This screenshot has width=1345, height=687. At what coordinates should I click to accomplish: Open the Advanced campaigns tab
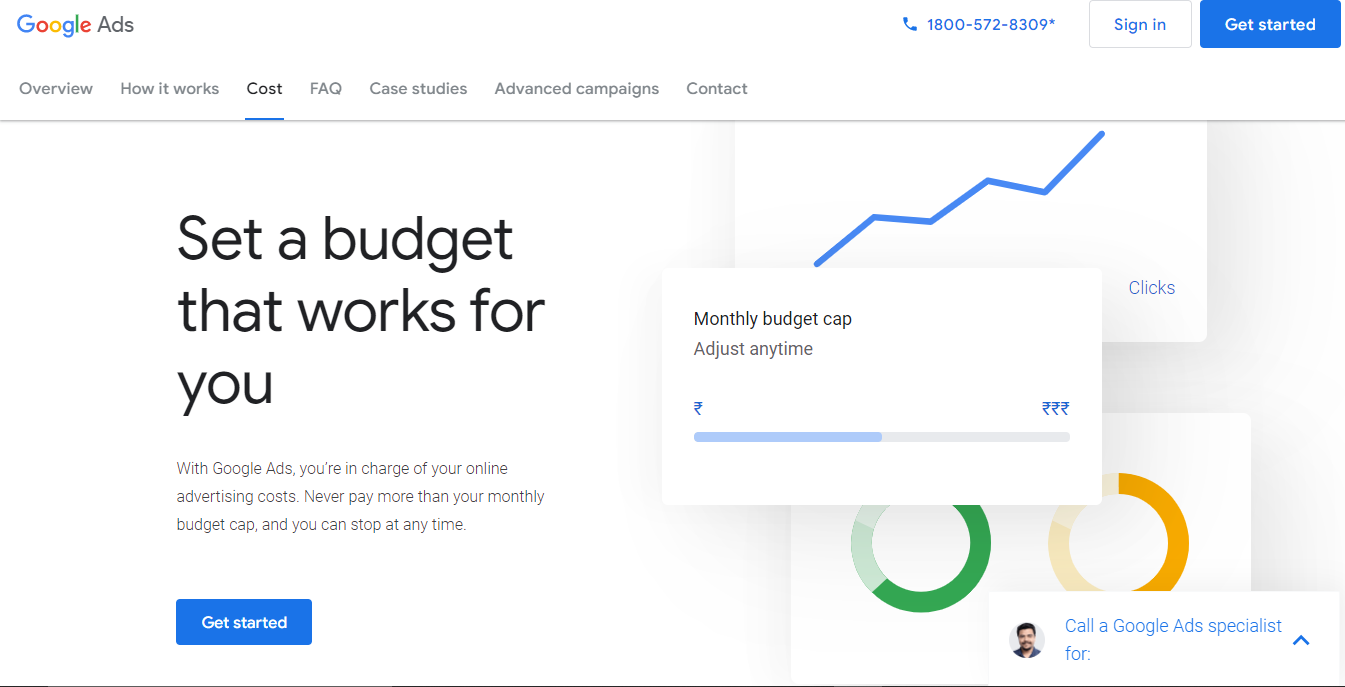(577, 88)
